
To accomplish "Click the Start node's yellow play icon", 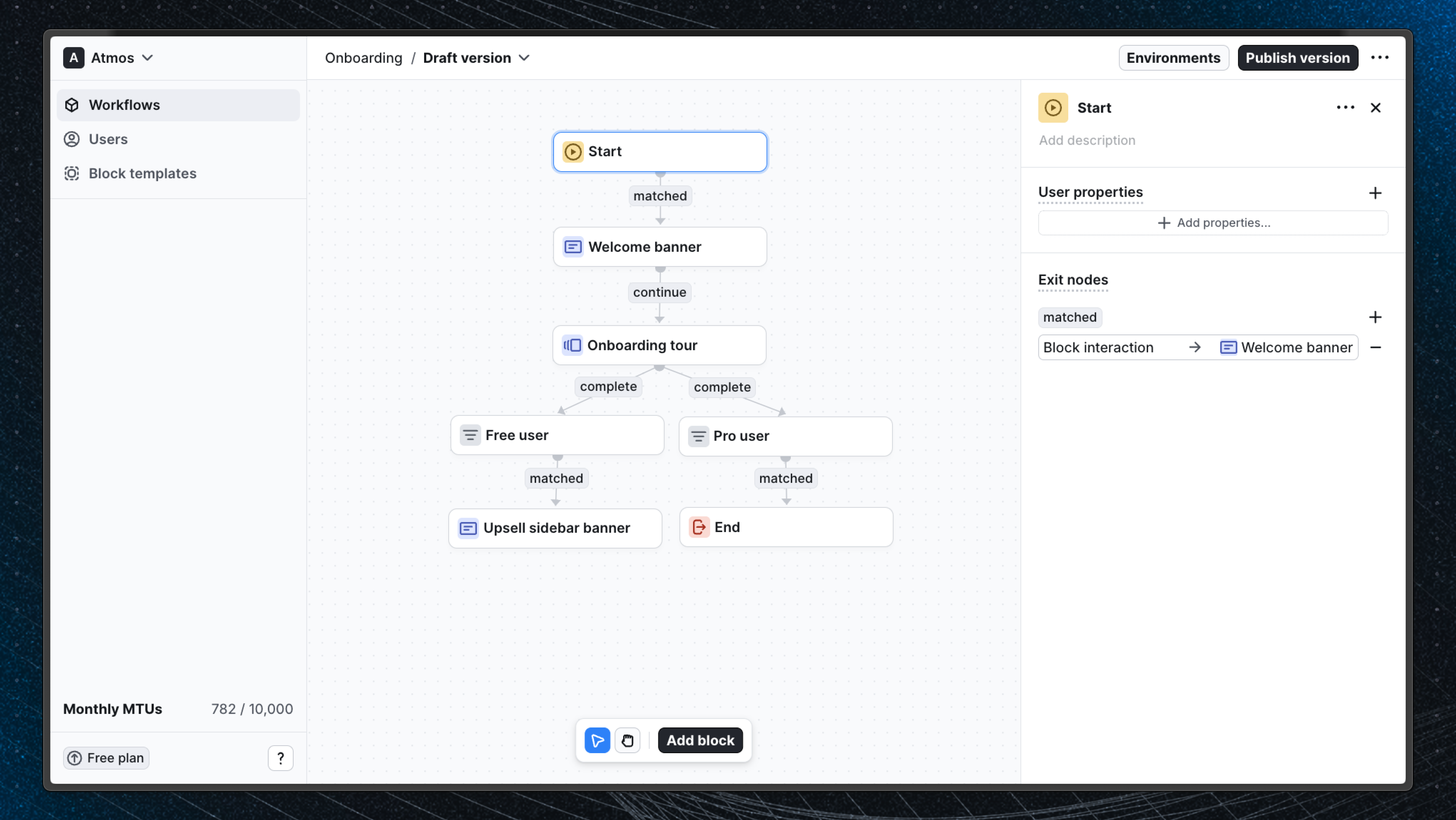I will pyautogui.click(x=573, y=151).
